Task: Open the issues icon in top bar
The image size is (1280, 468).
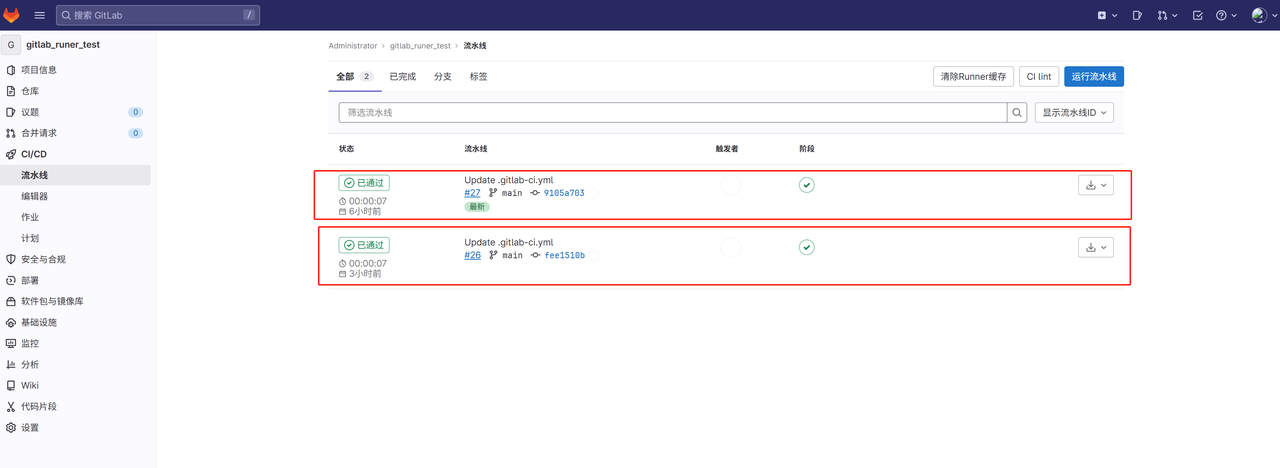Action: click(1137, 15)
